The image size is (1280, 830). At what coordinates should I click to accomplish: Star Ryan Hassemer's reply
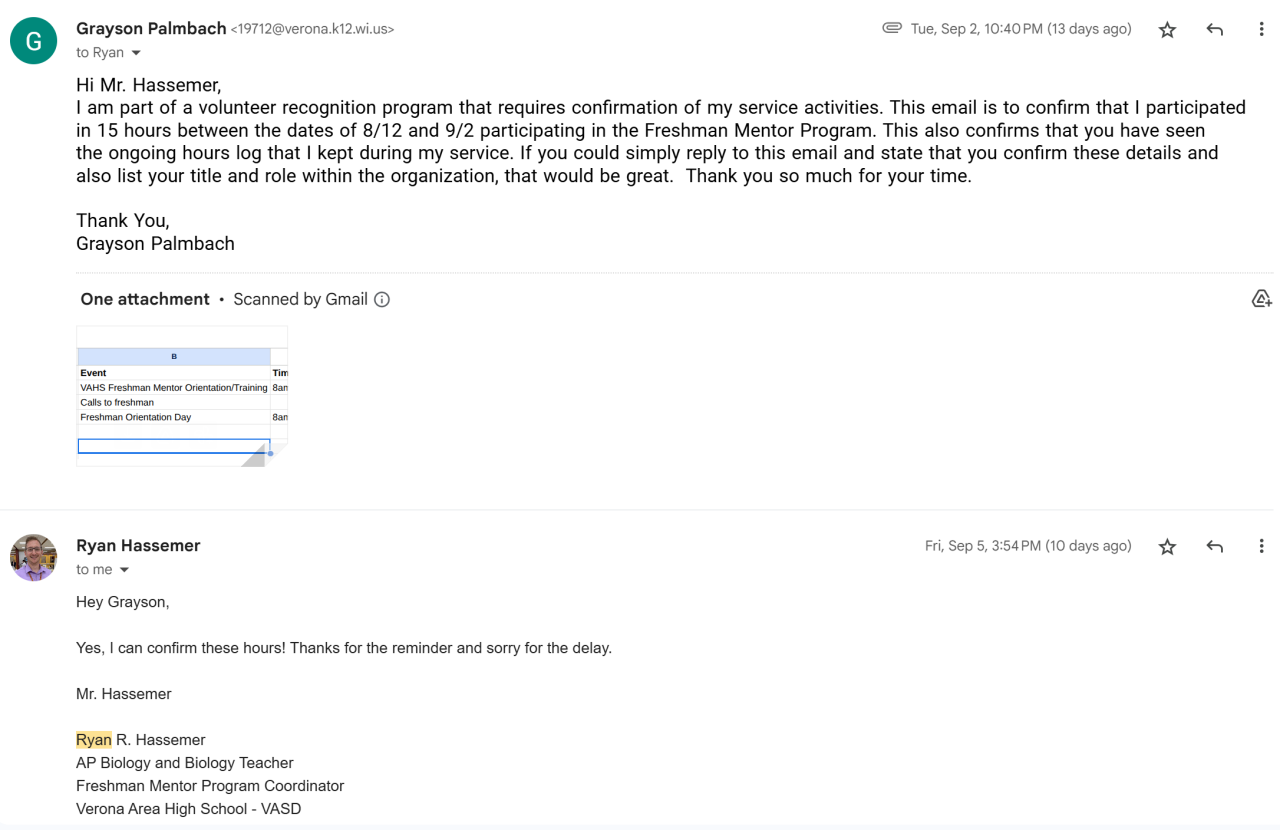click(x=1167, y=546)
